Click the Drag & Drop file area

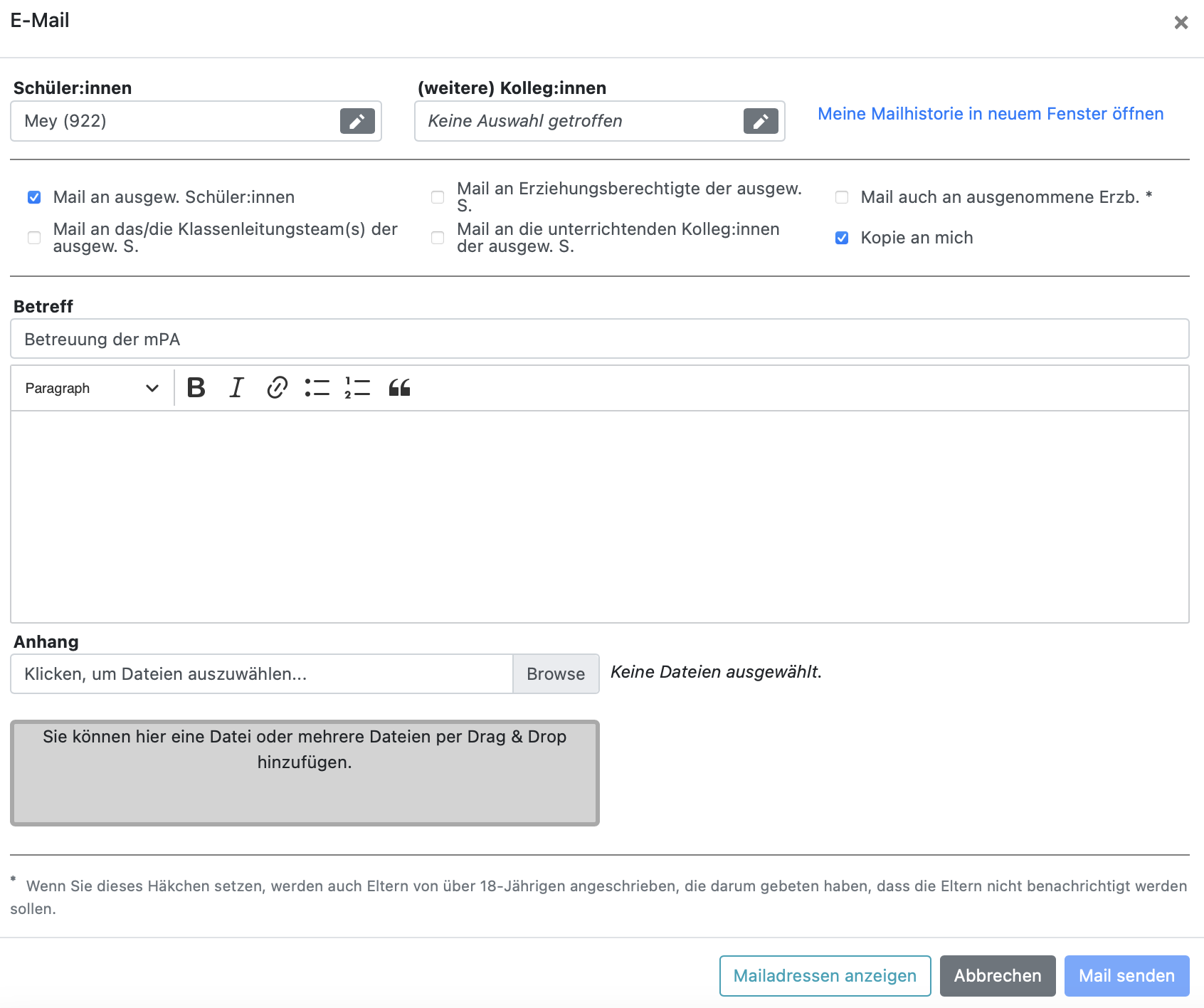tap(305, 773)
